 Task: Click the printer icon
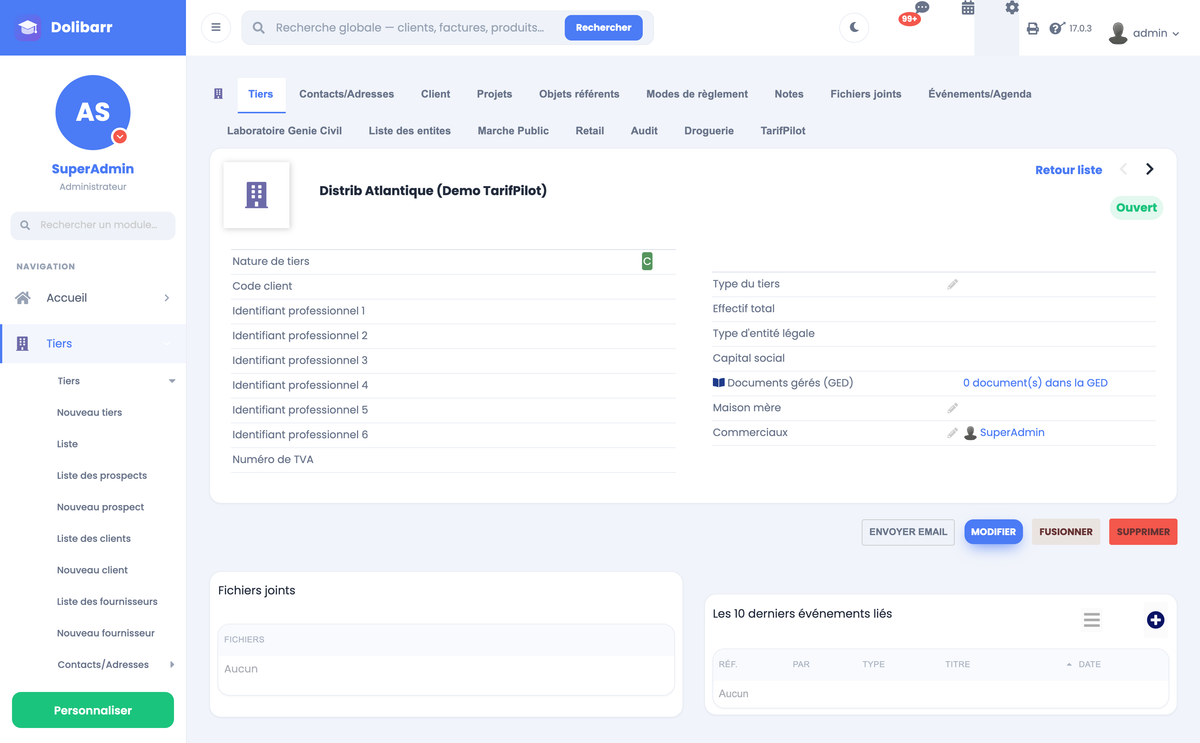(1033, 29)
